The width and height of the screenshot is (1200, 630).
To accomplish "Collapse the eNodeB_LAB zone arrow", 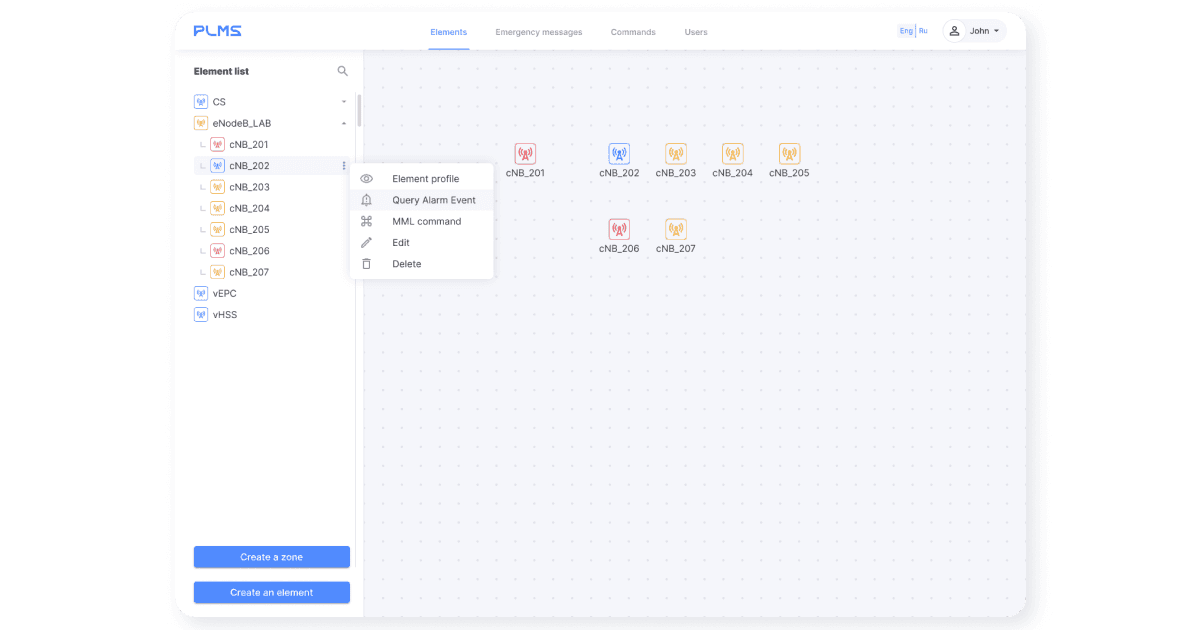I will 344,123.
